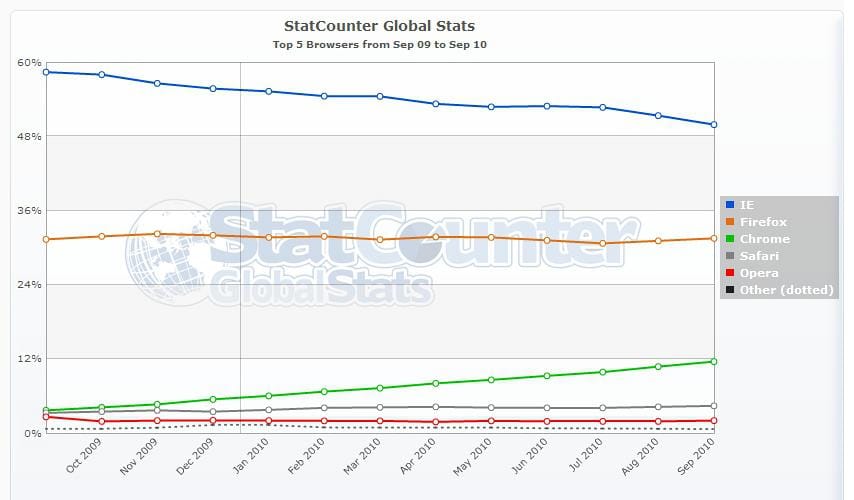Image resolution: width=854 pixels, height=500 pixels.
Task: Click the red Opera legend swatch
Action: coord(729,273)
